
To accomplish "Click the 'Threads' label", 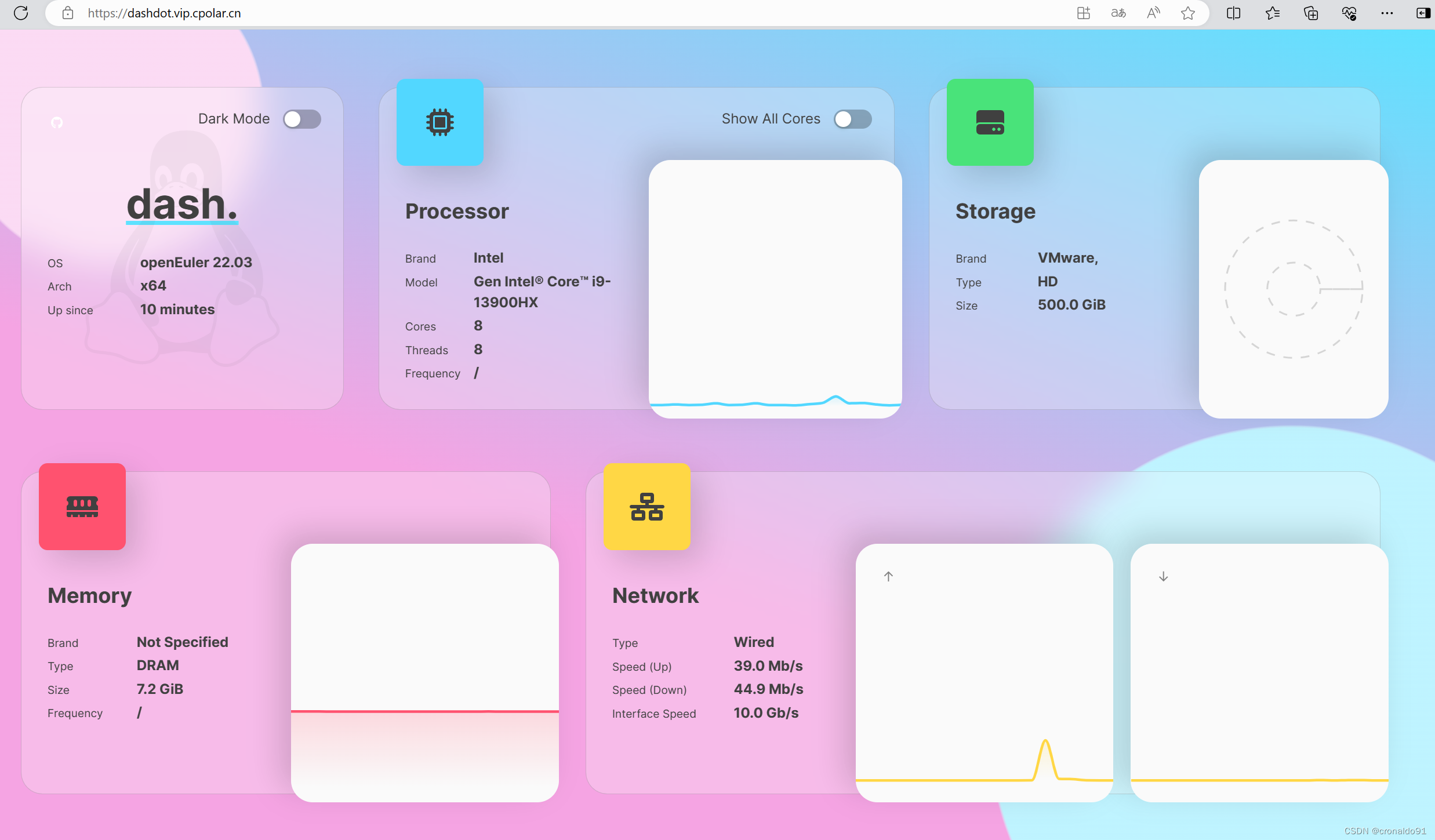I will pyautogui.click(x=427, y=350).
